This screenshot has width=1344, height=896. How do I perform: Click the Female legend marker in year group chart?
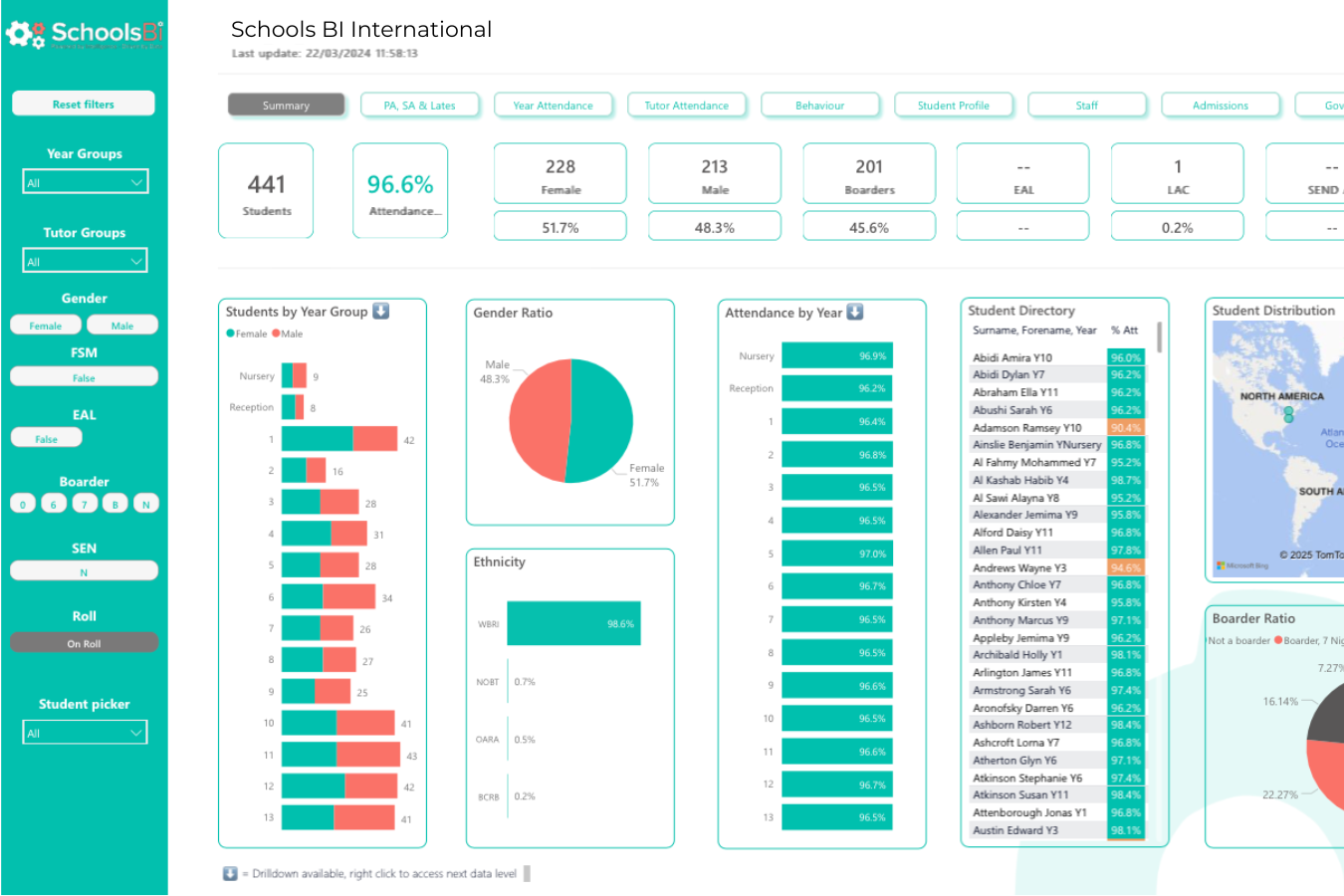tap(230, 334)
